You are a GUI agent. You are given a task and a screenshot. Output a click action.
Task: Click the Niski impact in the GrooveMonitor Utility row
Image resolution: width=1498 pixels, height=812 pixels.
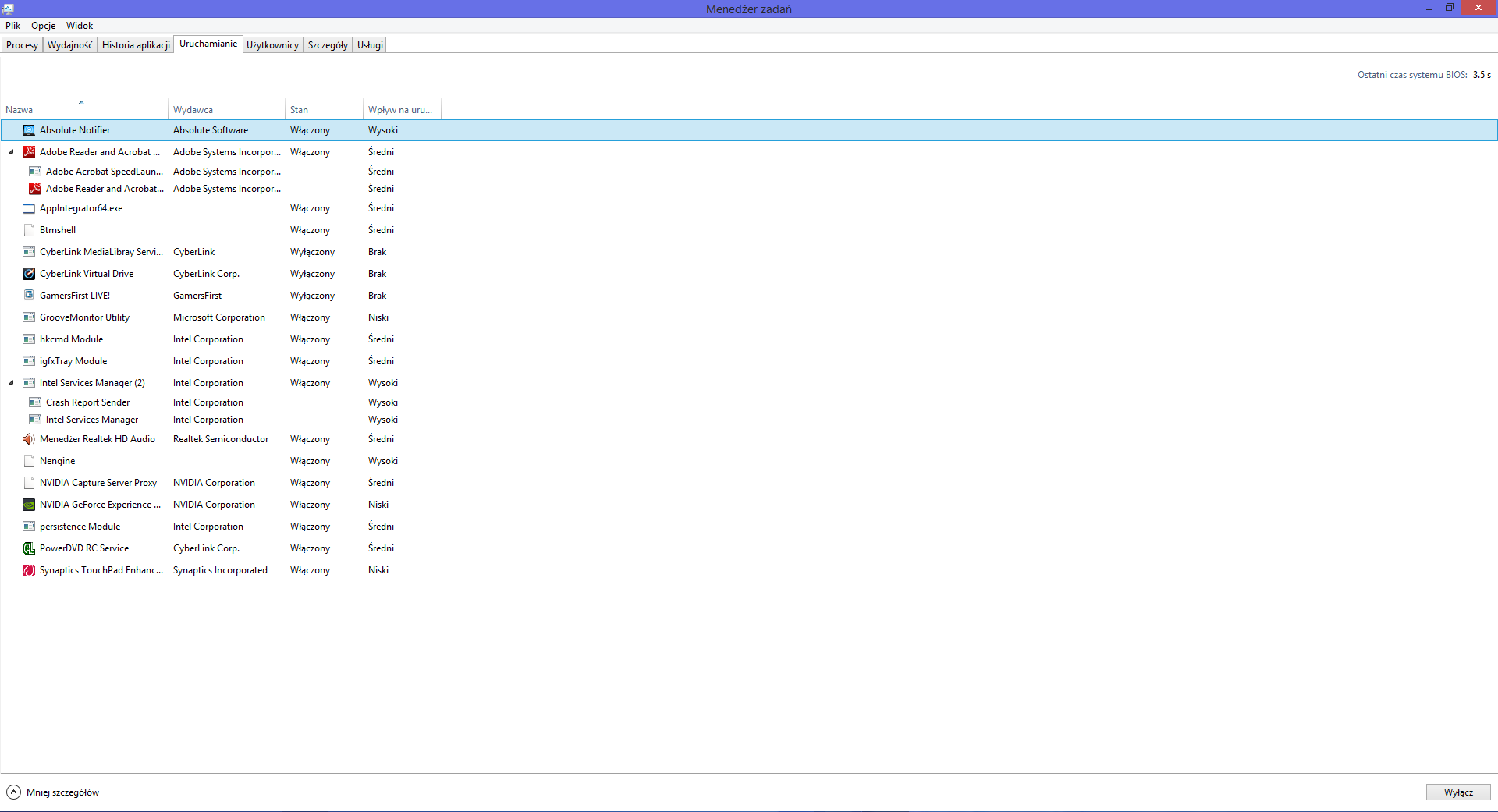point(378,317)
